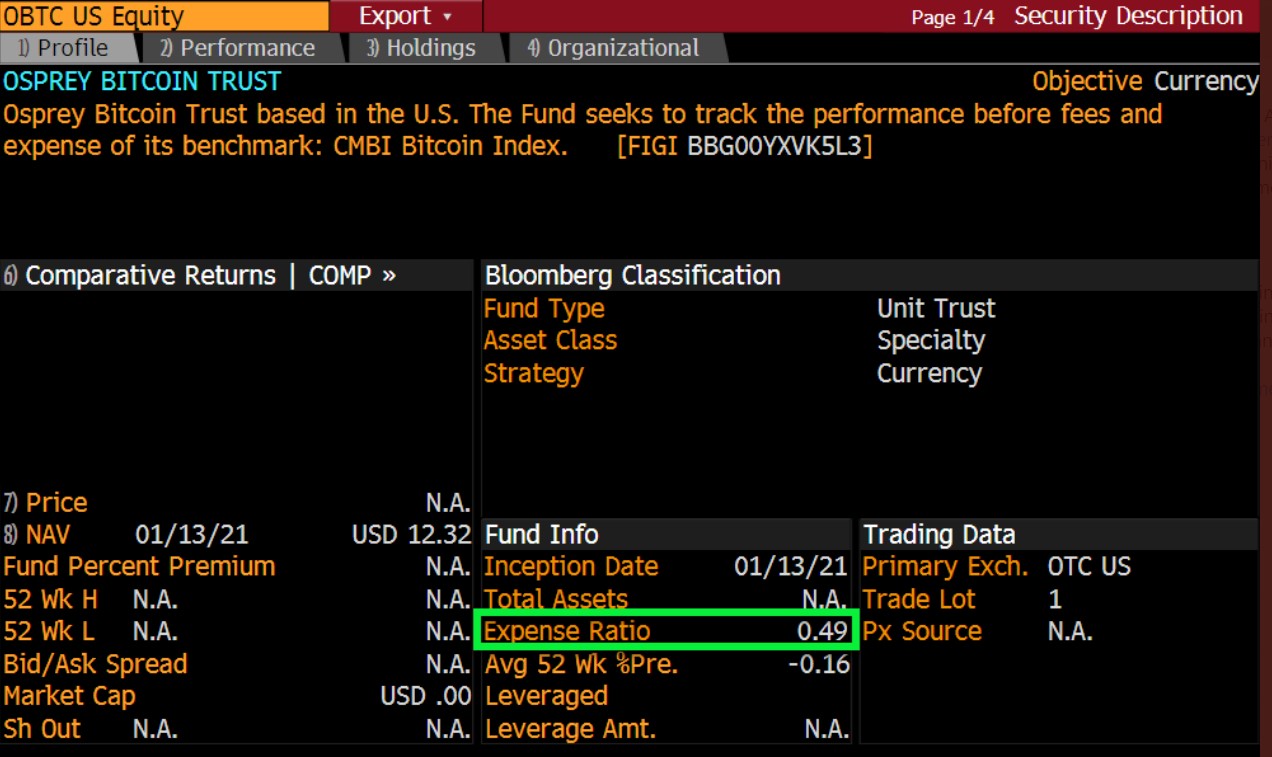Select the Strategy Currency classification
The width and height of the screenshot is (1272, 757).
point(929,373)
